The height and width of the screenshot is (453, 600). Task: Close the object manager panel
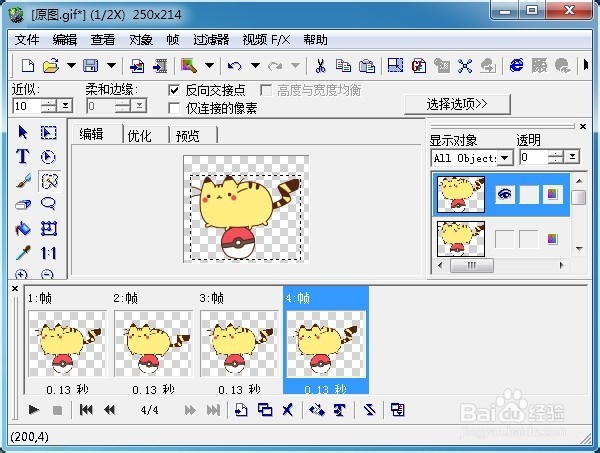(583, 126)
